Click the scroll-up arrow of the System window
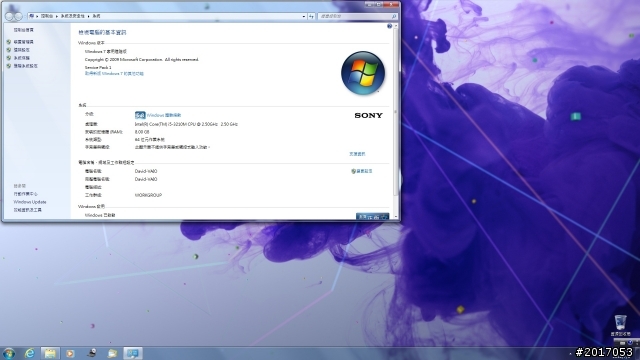640x360 pixels. 395,26
